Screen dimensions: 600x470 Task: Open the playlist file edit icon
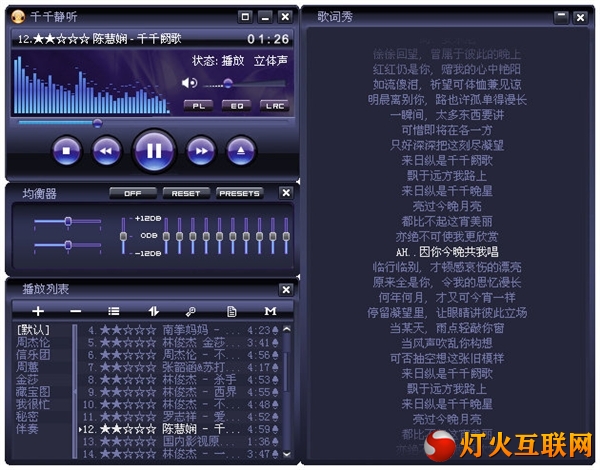tap(231, 312)
